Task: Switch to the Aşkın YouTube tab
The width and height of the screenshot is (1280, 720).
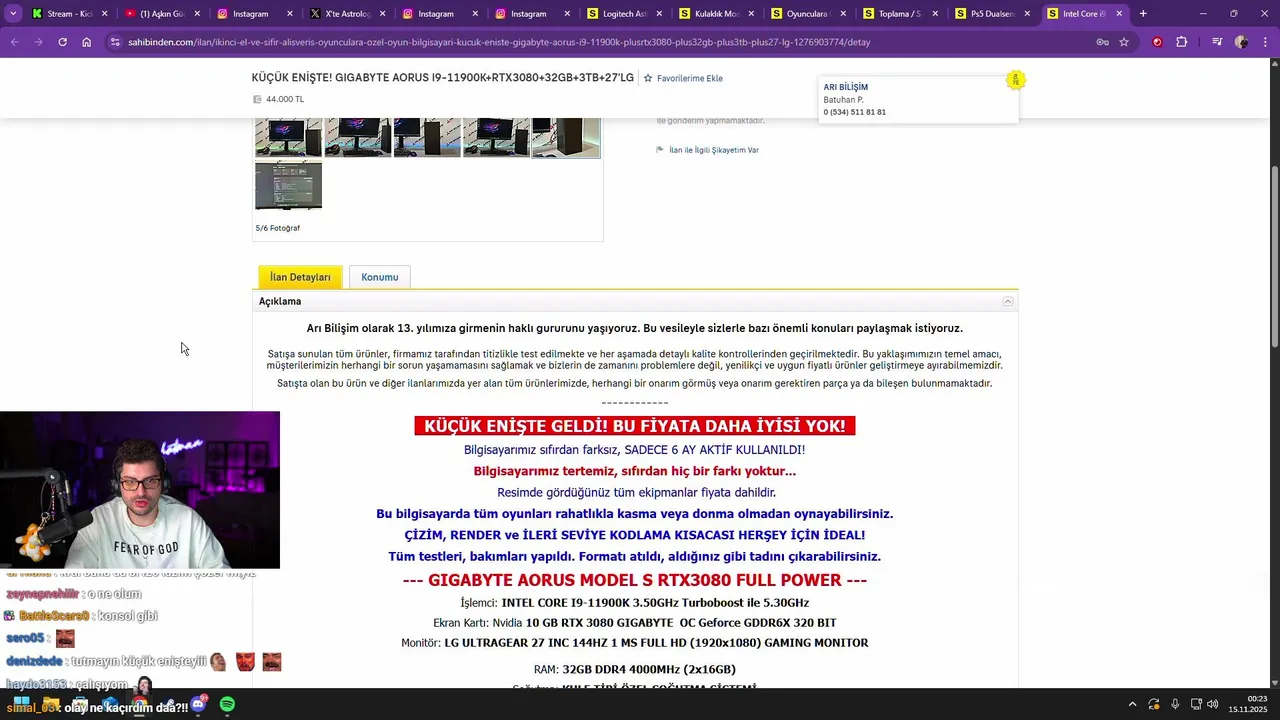Action: (161, 14)
